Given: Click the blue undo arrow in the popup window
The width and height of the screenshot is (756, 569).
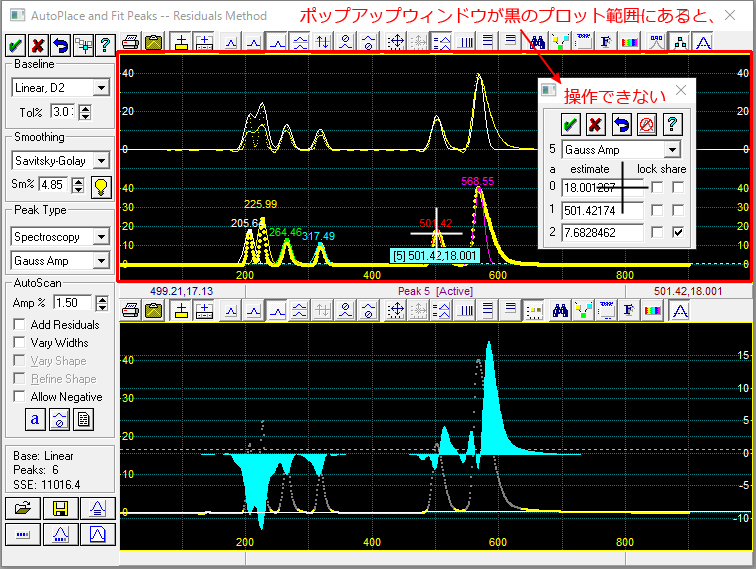Looking at the screenshot, I should (621, 124).
